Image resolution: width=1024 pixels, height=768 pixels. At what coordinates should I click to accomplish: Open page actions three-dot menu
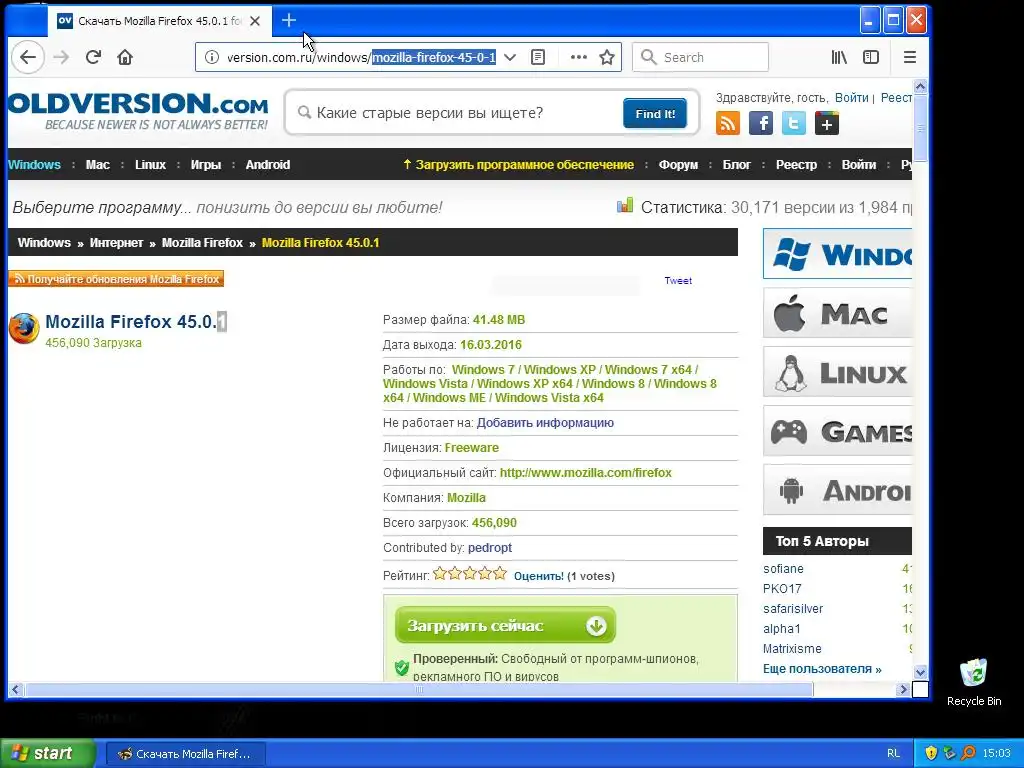579,57
